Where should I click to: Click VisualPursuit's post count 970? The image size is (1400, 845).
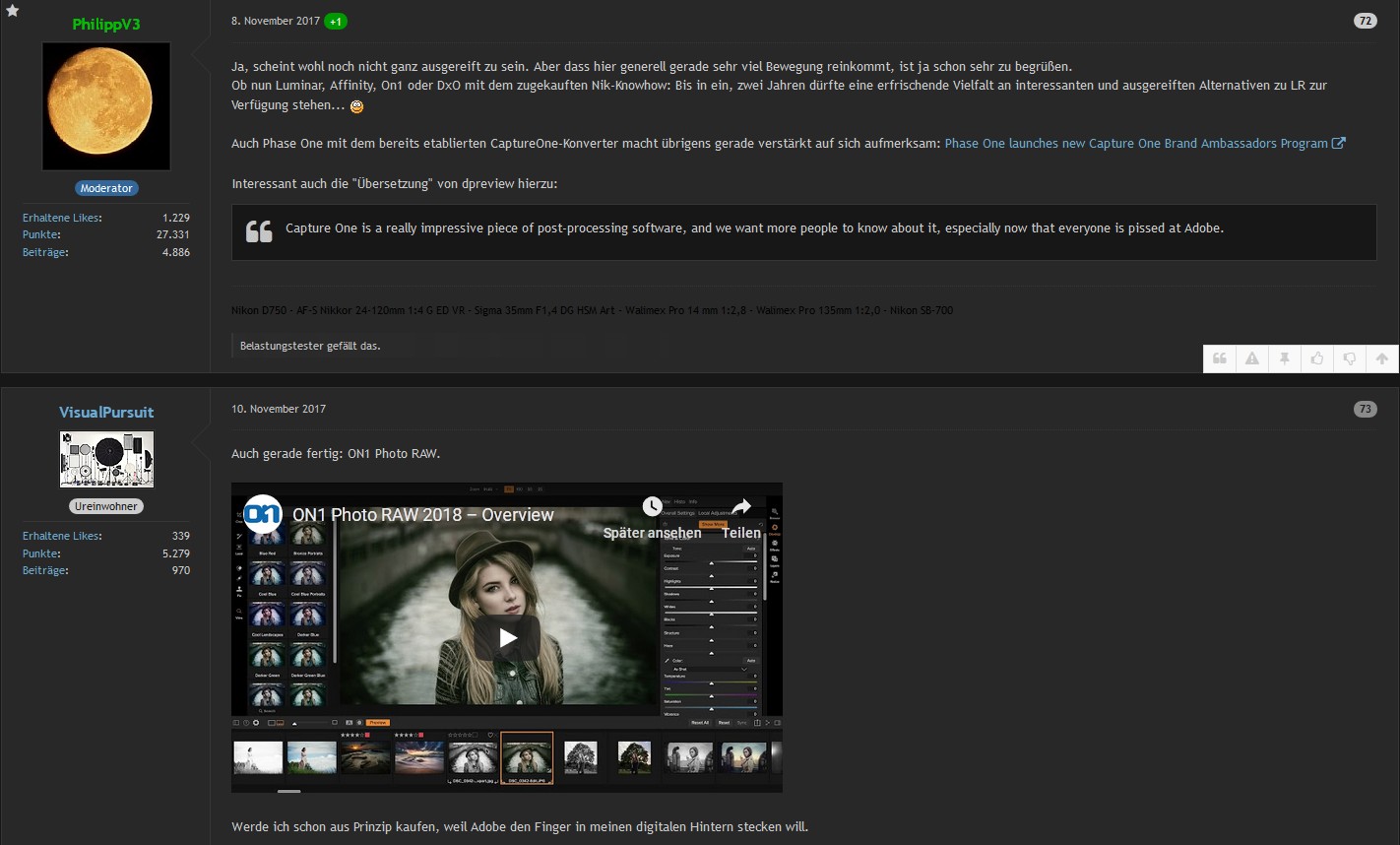click(181, 570)
